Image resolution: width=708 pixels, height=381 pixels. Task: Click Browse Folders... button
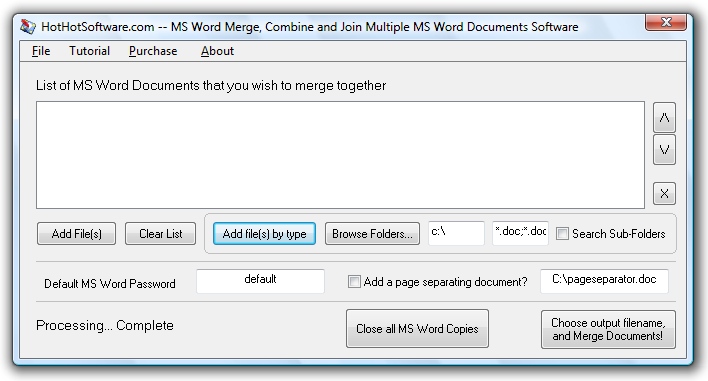point(372,233)
